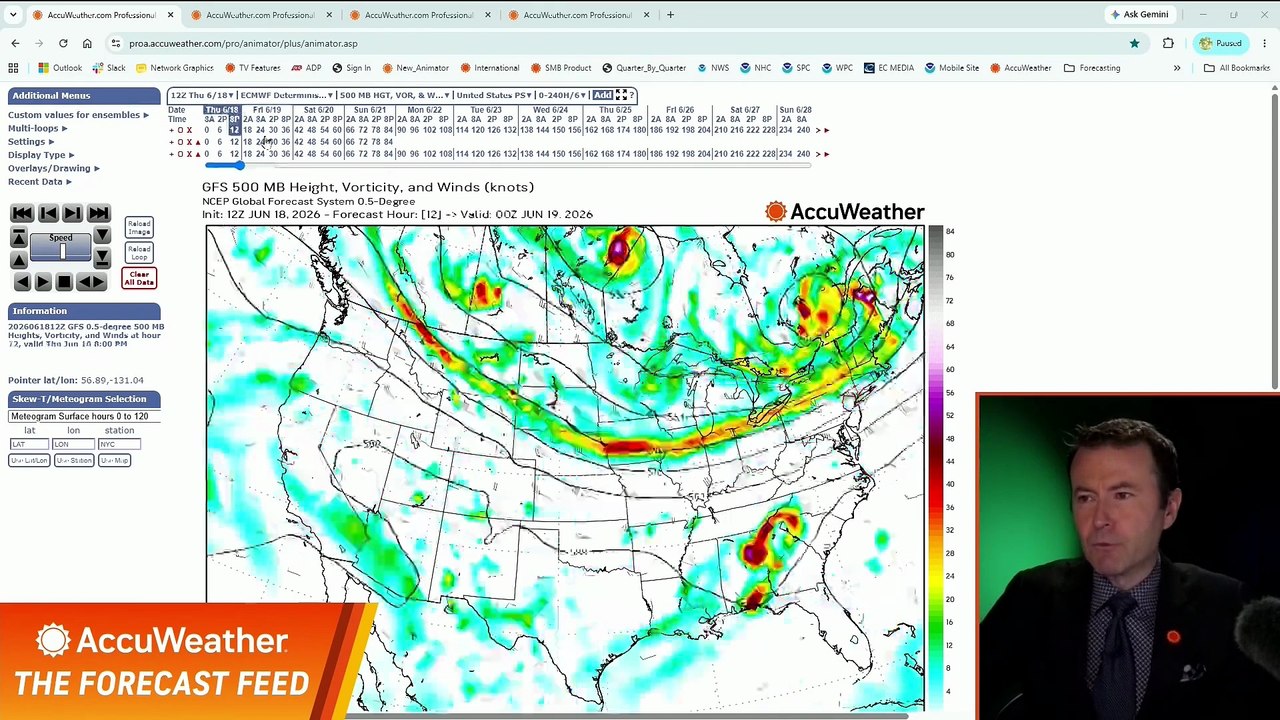Open the All Bookmarks folder
The width and height of the screenshot is (1280, 720).
click(x=1237, y=68)
